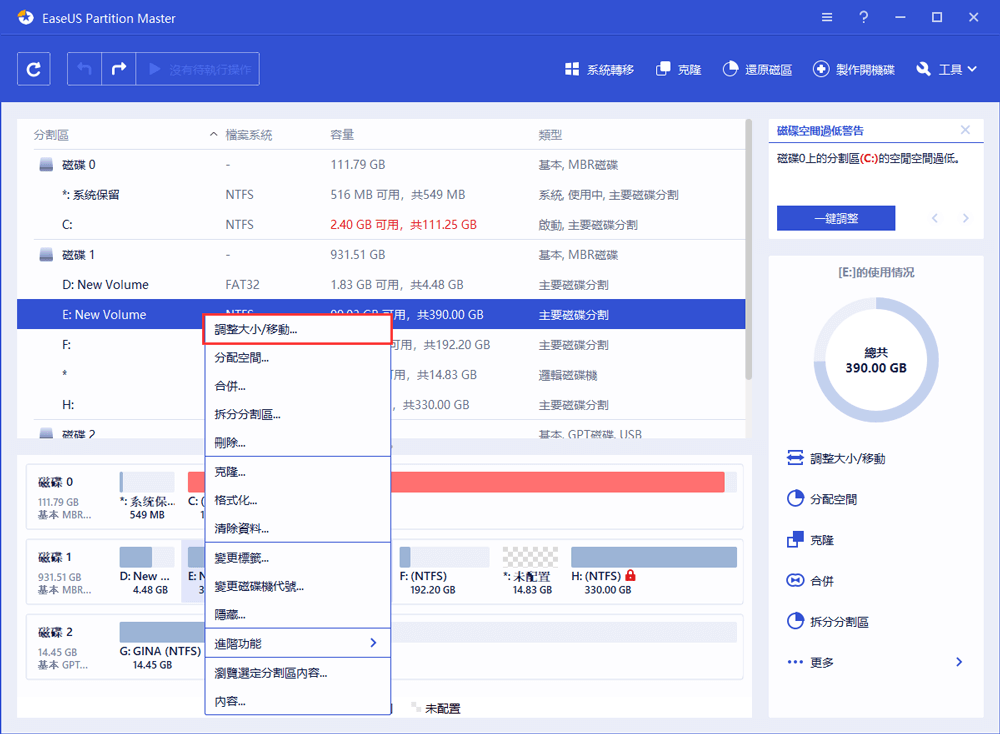Click the refresh icon in the toolbar
The height and width of the screenshot is (734, 1000).
pyautogui.click(x=34, y=69)
